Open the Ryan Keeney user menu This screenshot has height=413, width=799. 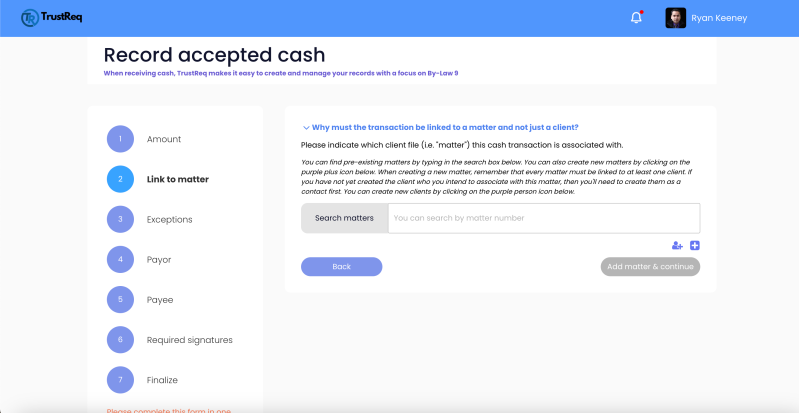pyautogui.click(x=722, y=18)
